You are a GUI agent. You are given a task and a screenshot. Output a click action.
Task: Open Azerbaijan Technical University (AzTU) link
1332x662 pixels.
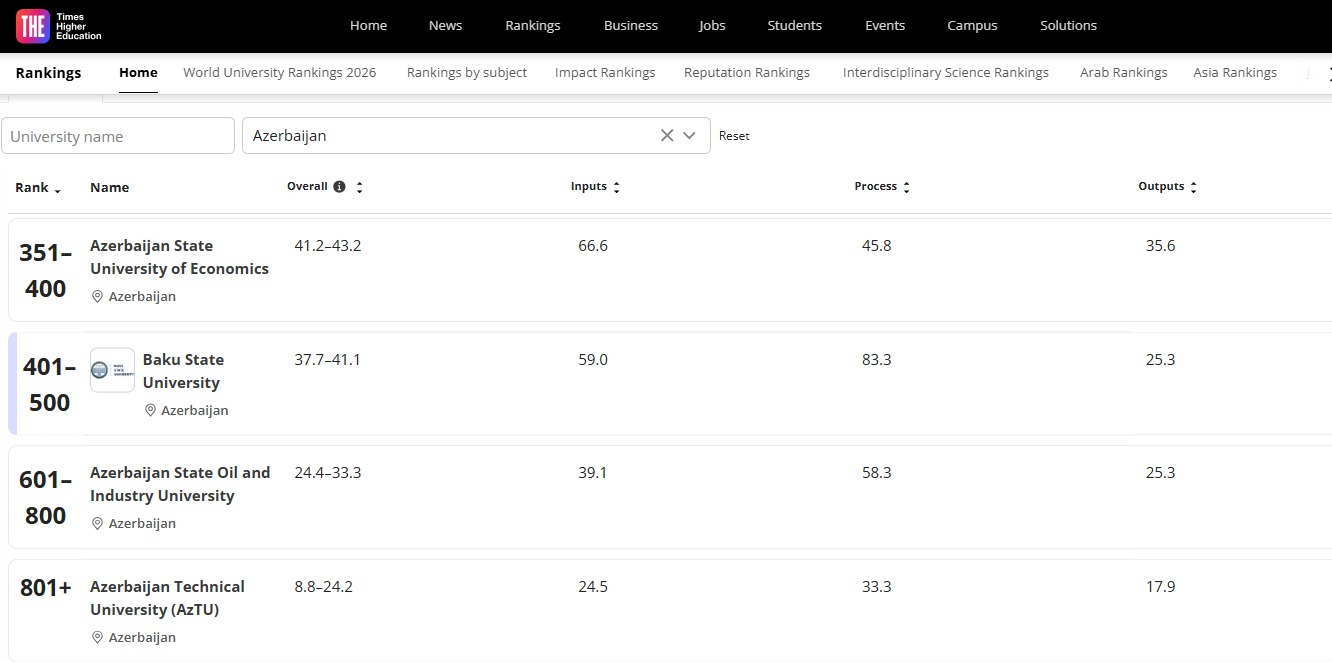click(167, 598)
